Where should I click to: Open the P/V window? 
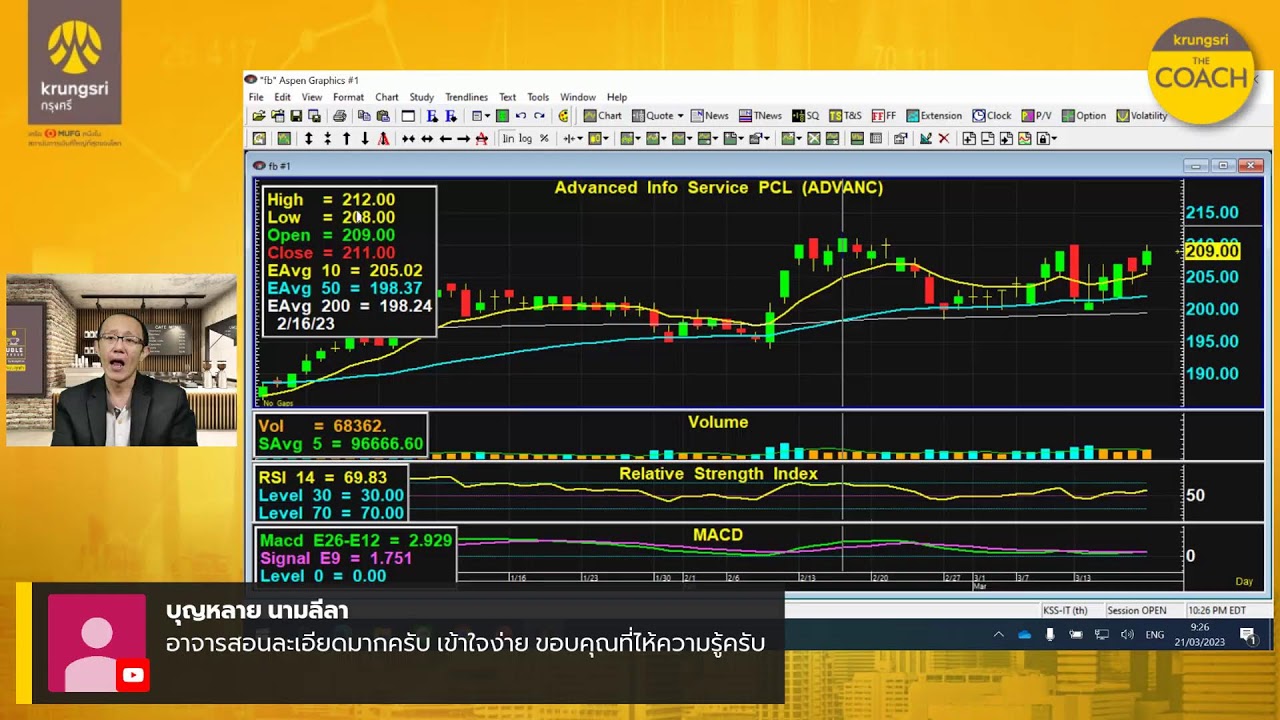pyautogui.click(x=1036, y=116)
